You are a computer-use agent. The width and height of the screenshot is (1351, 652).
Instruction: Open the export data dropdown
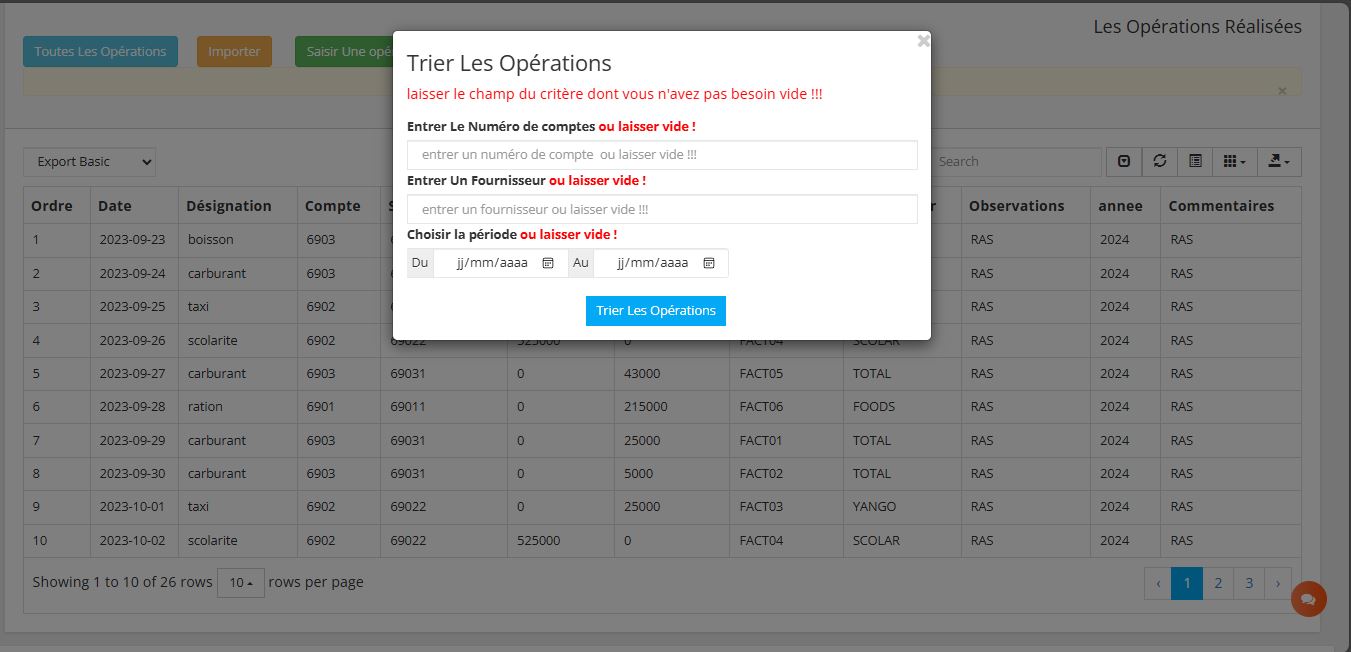[x=1279, y=162]
